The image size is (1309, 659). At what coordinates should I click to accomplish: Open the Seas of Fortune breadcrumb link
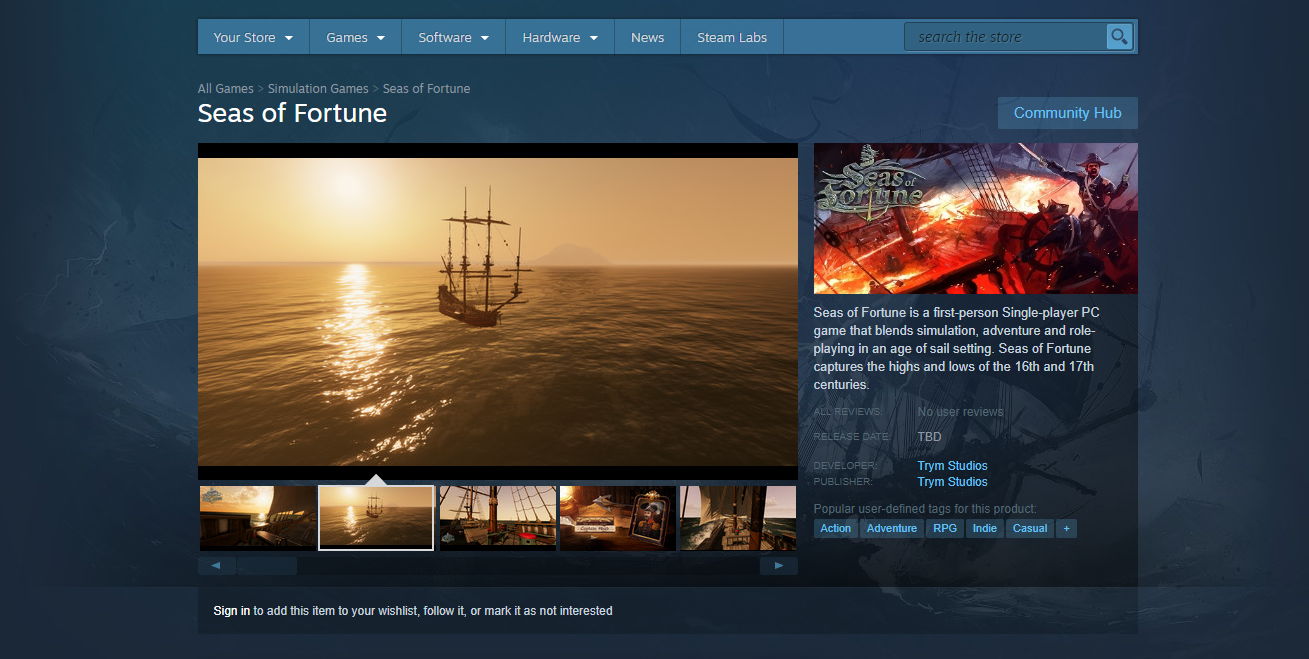[427, 89]
